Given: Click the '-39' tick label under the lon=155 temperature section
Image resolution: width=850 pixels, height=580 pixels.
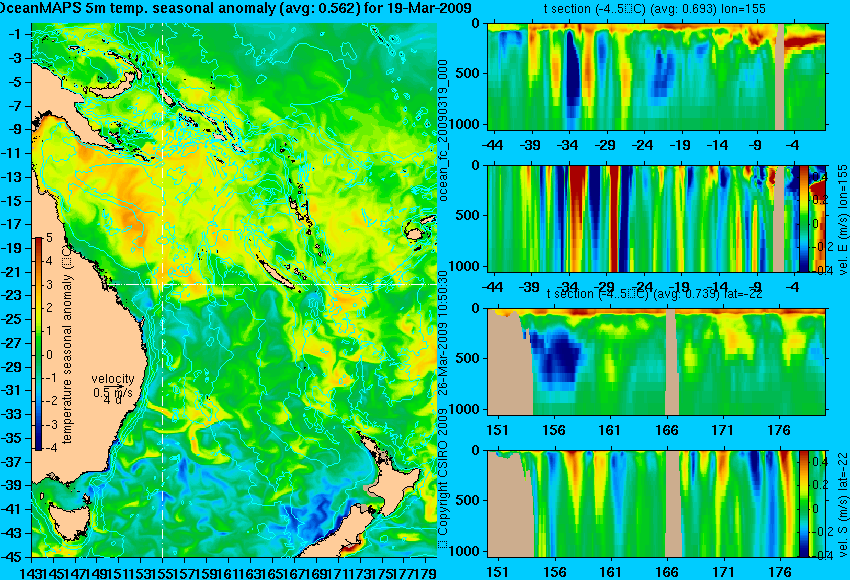Looking at the screenshot, I should (x=530, y=145).
